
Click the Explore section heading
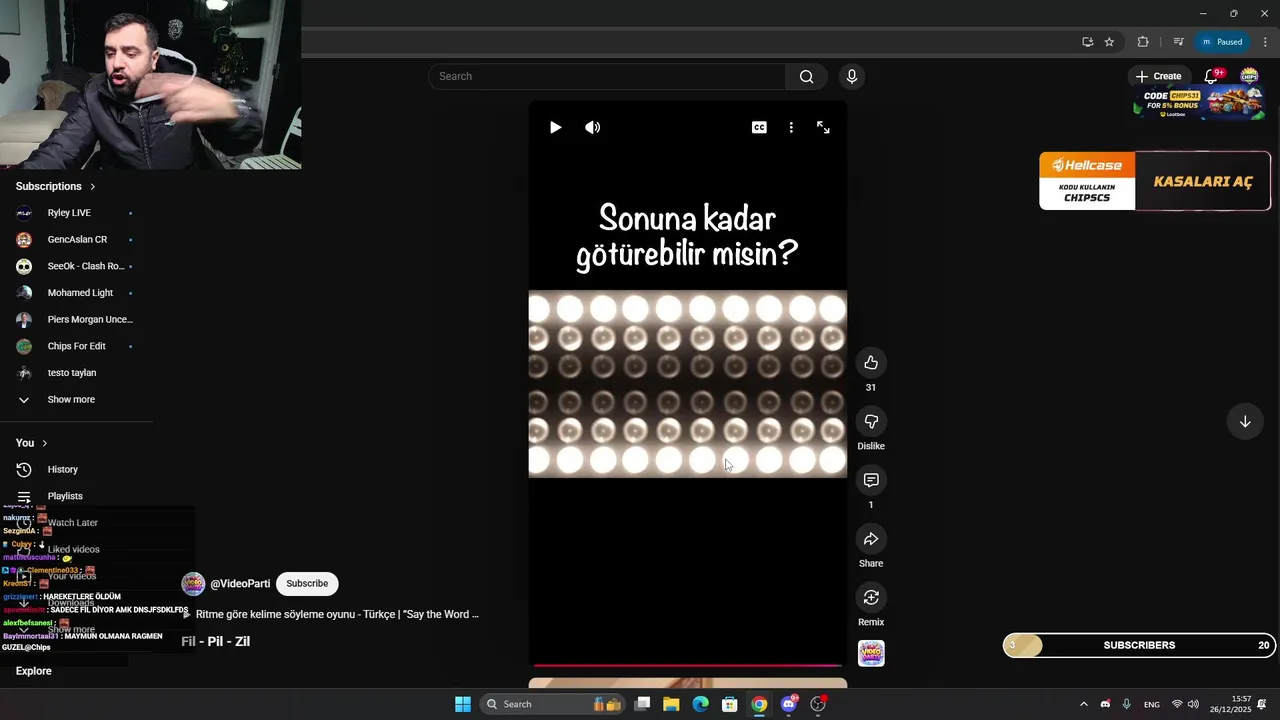34,671
